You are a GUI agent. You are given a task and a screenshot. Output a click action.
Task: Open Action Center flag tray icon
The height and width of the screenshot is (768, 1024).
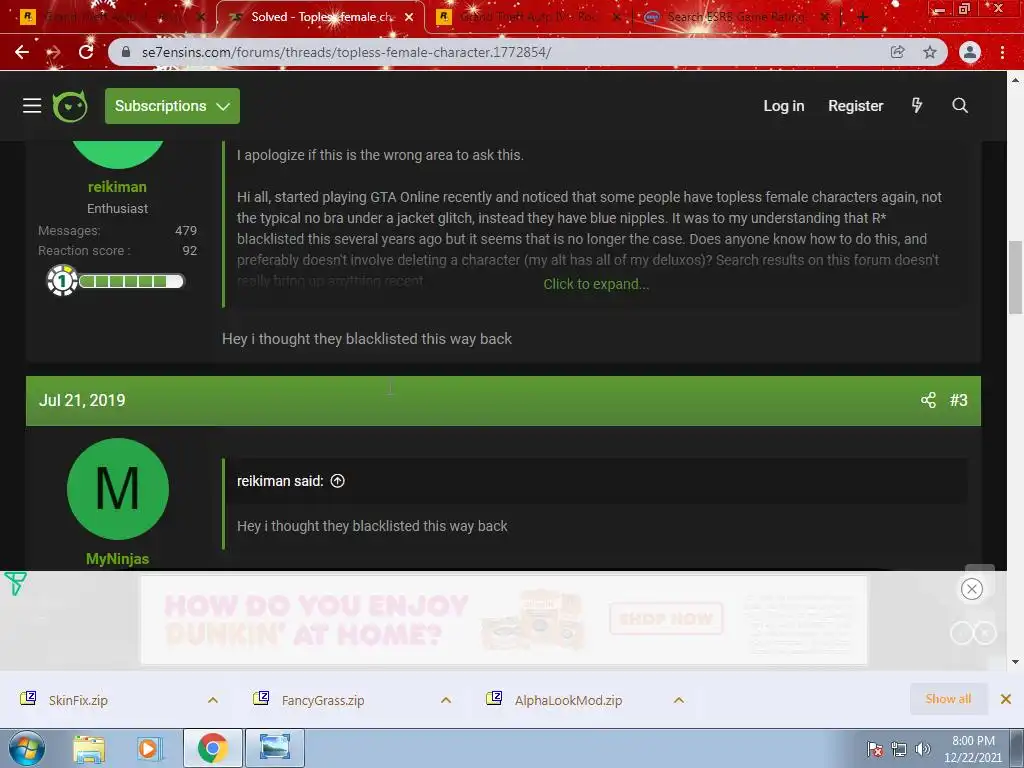[874, 749]
